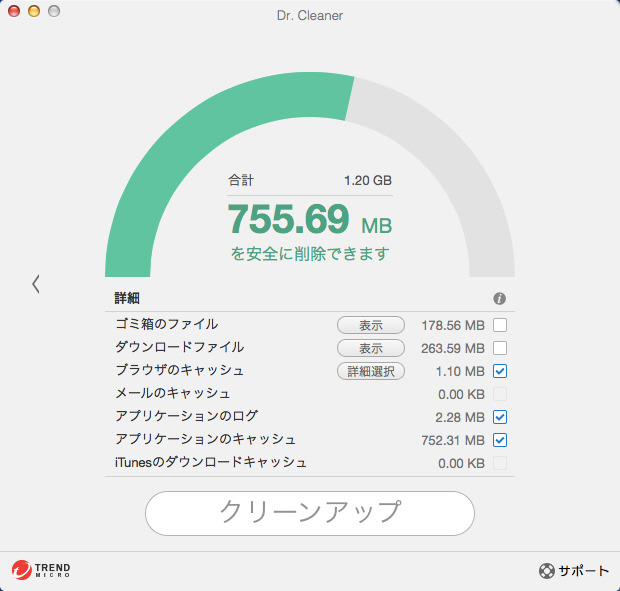This screenshot has height=591, width=620.
Task: Check the ゴミ箱のファイル checkbox
Action: coord(500,325)
